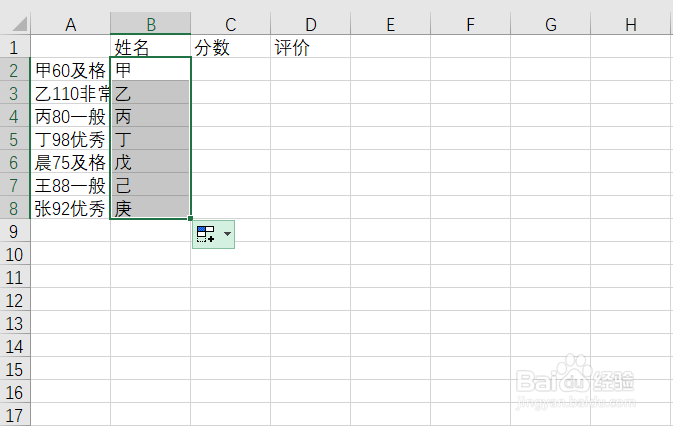673x426 pixels.
Task: Click cell containing 姓名
Action: coord(151,46)
